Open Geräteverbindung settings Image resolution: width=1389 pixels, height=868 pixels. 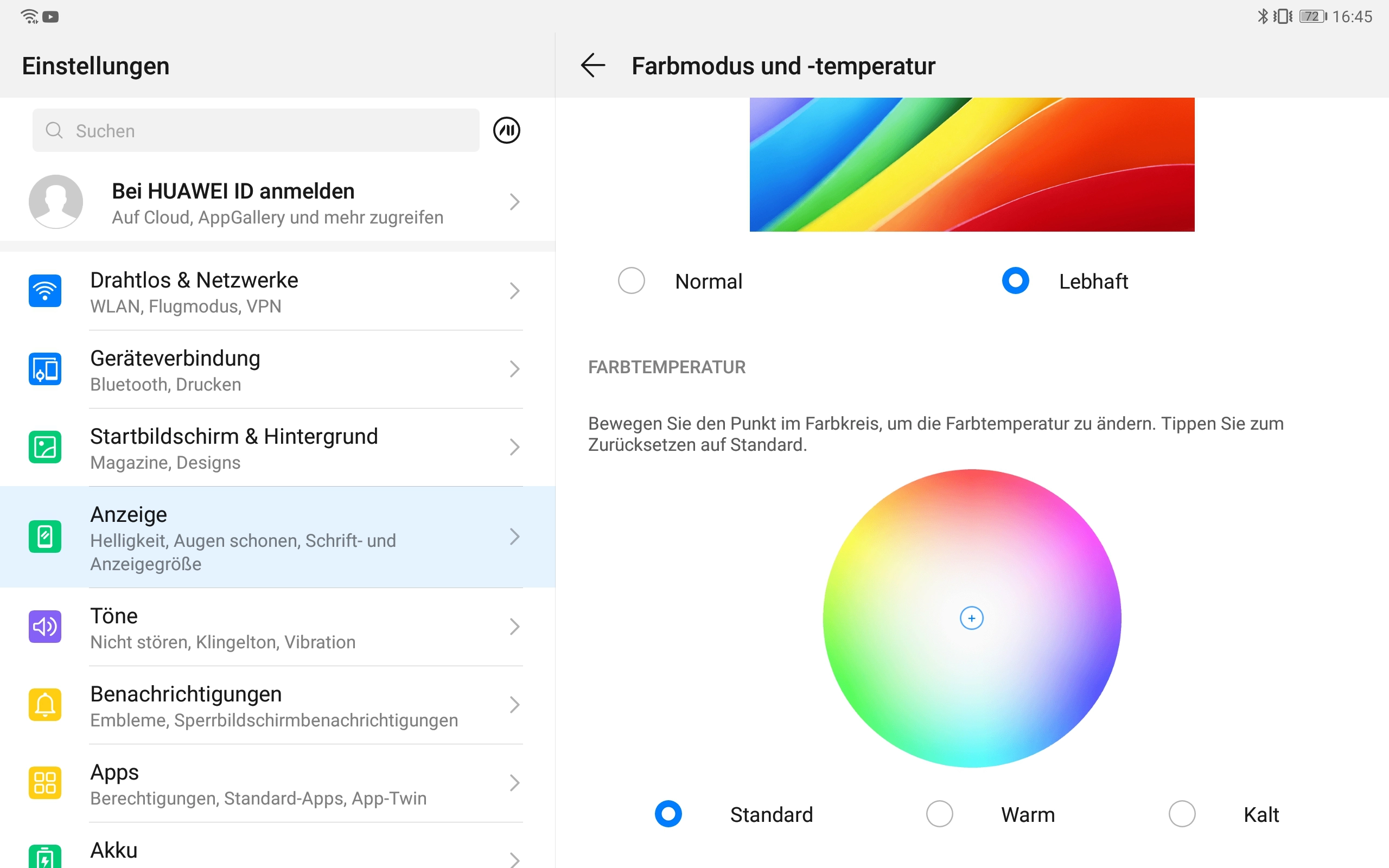(277, 369)
